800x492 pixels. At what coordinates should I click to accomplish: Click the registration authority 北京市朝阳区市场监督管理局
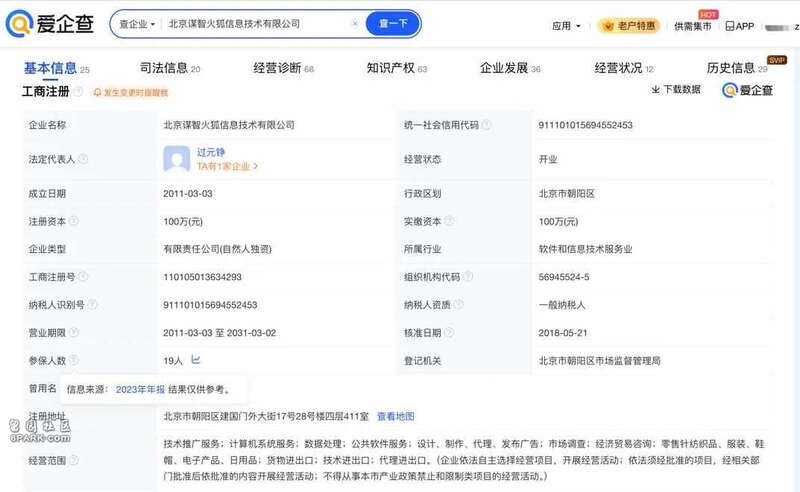point(599,361)
